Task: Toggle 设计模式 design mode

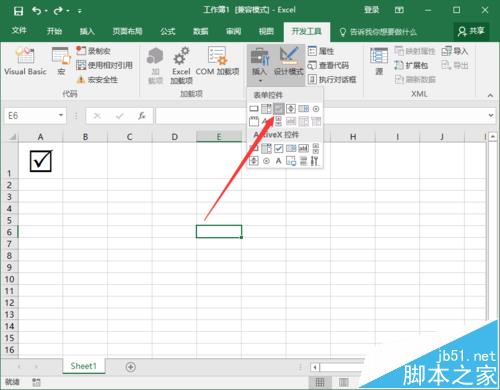Action: click(289, 61)
